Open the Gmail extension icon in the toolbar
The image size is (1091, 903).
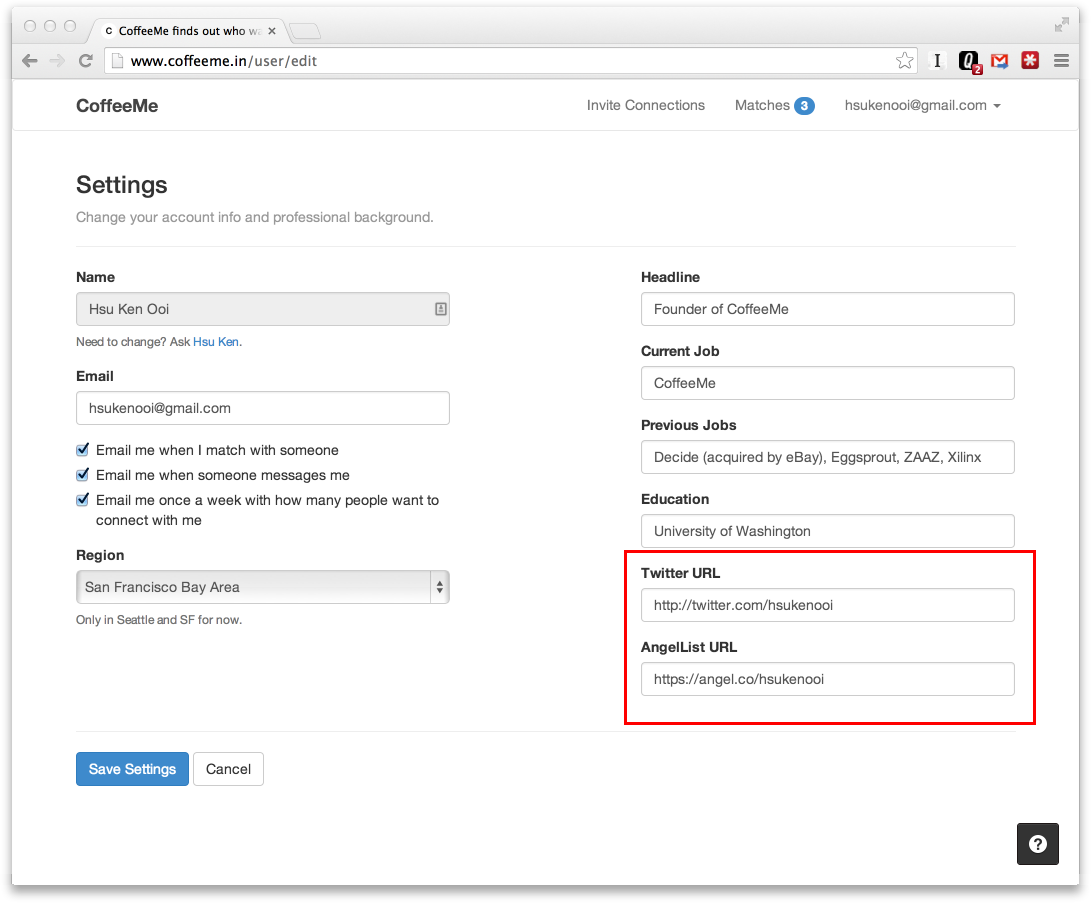pyautogui.click(x=999, y=61)
